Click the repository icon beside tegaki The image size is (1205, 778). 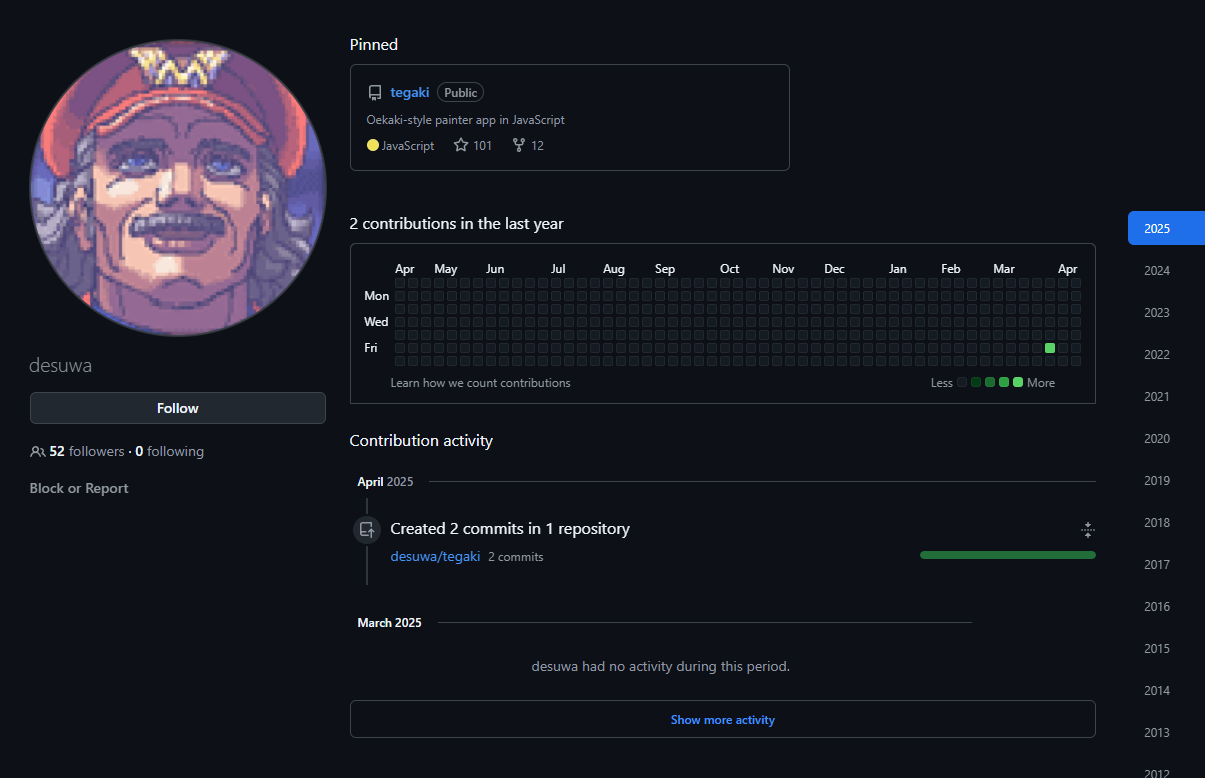pyautogui.click(x=375, y=93)
